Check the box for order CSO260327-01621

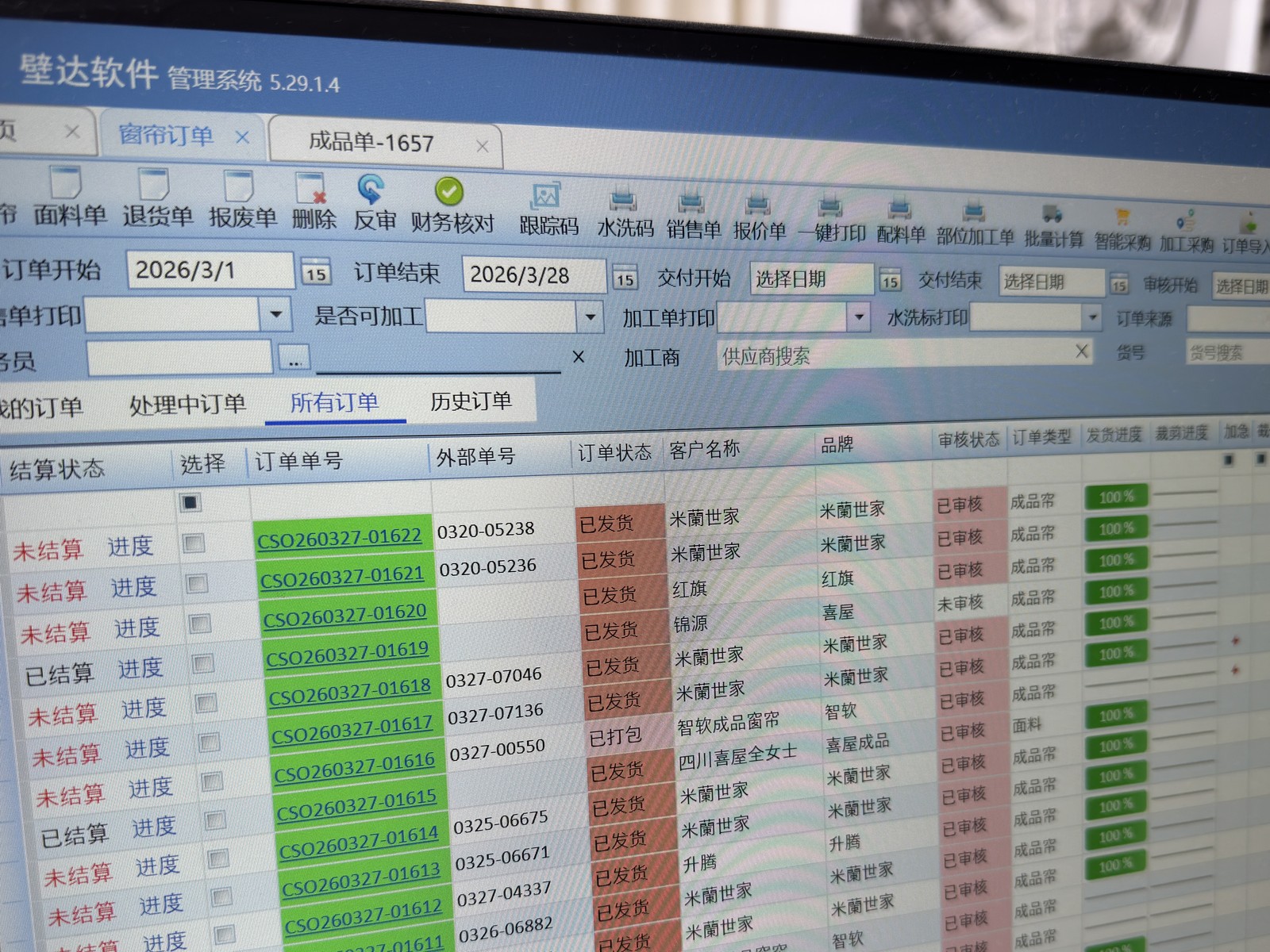(196, 584)
